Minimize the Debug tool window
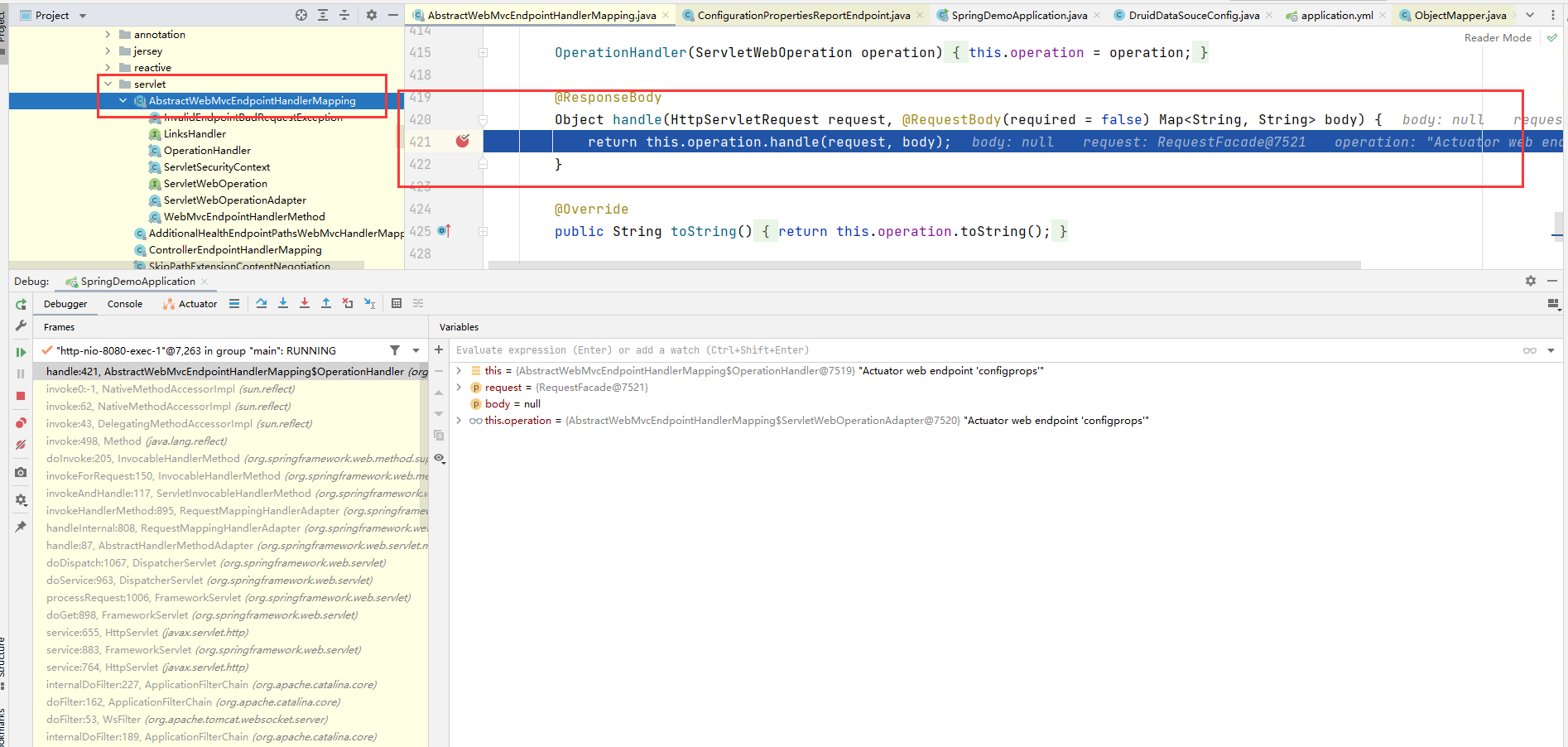The image size is (1568, 747). (1552, 281)
